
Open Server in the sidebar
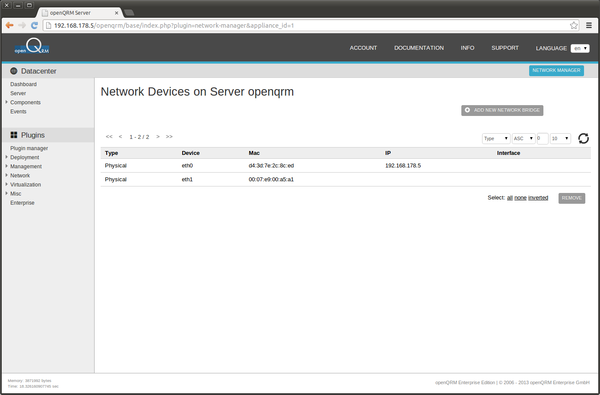[18, 93]
